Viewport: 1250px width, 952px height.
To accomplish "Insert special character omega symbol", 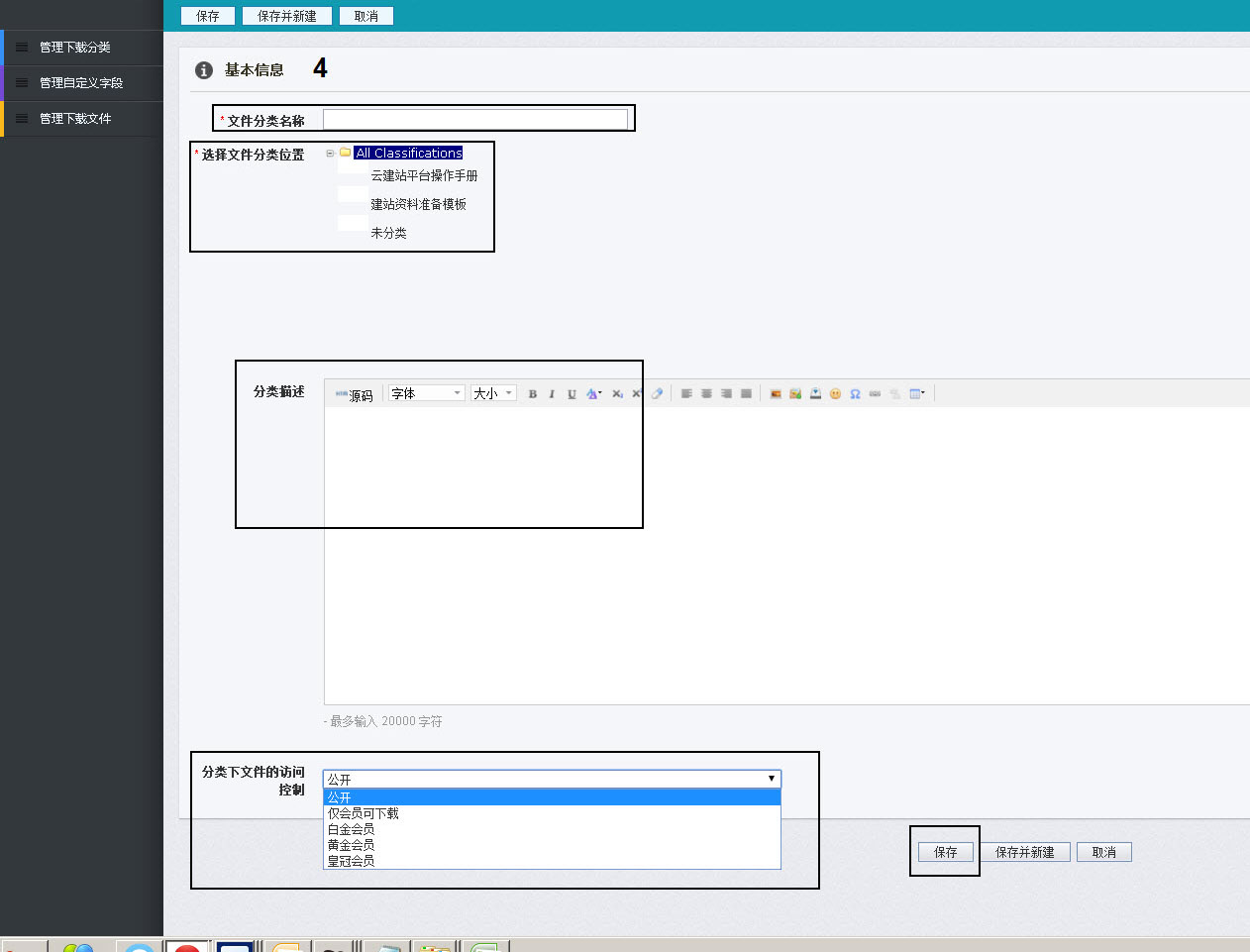I will pyautogui.click(x=855, y=394).
